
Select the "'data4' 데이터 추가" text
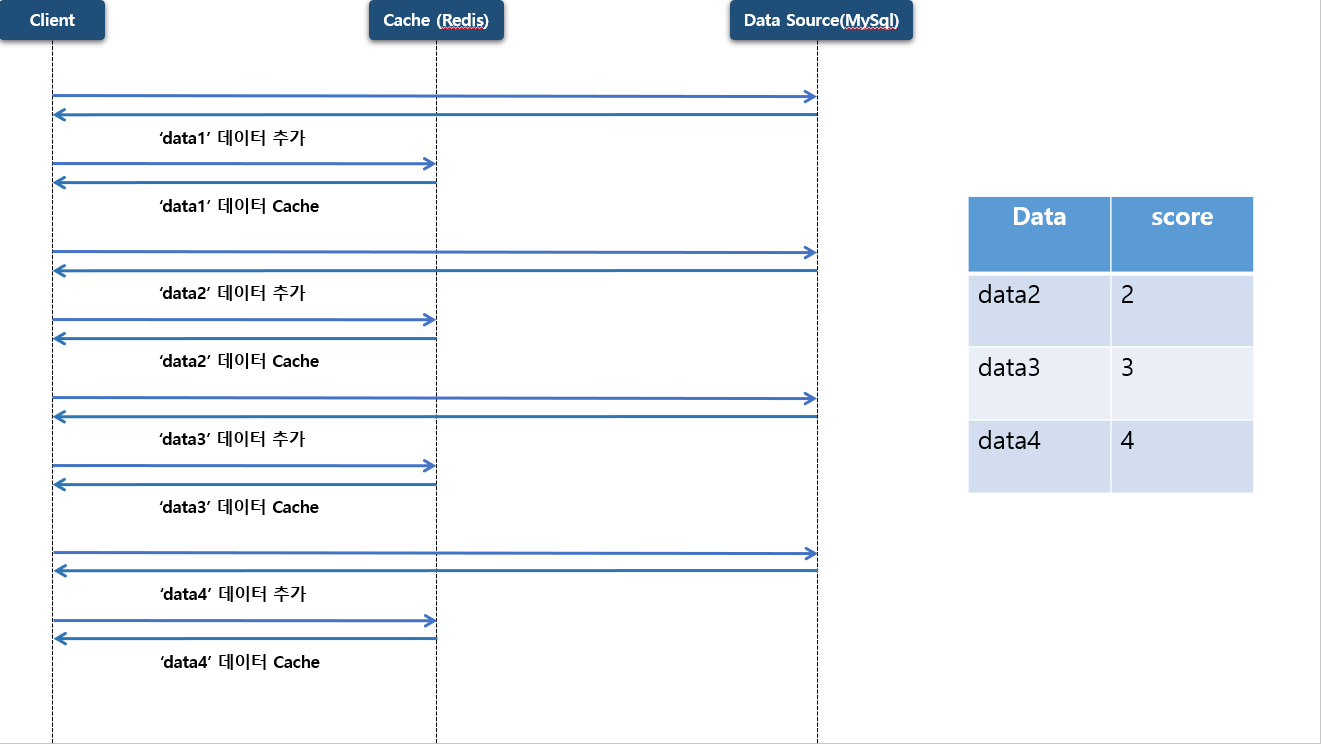pos(232,594)
